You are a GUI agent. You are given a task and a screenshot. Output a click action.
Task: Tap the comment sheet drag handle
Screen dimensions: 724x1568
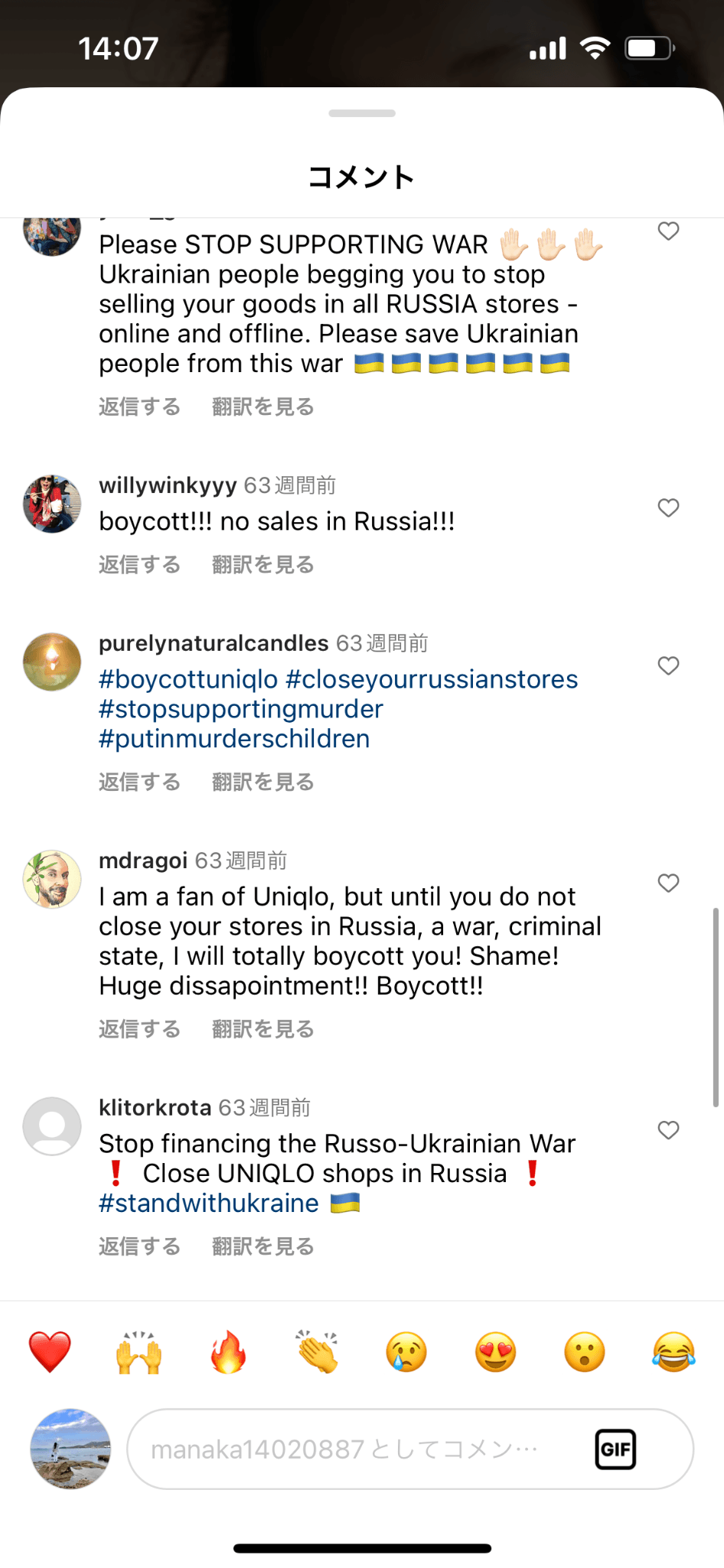point(362,113)
